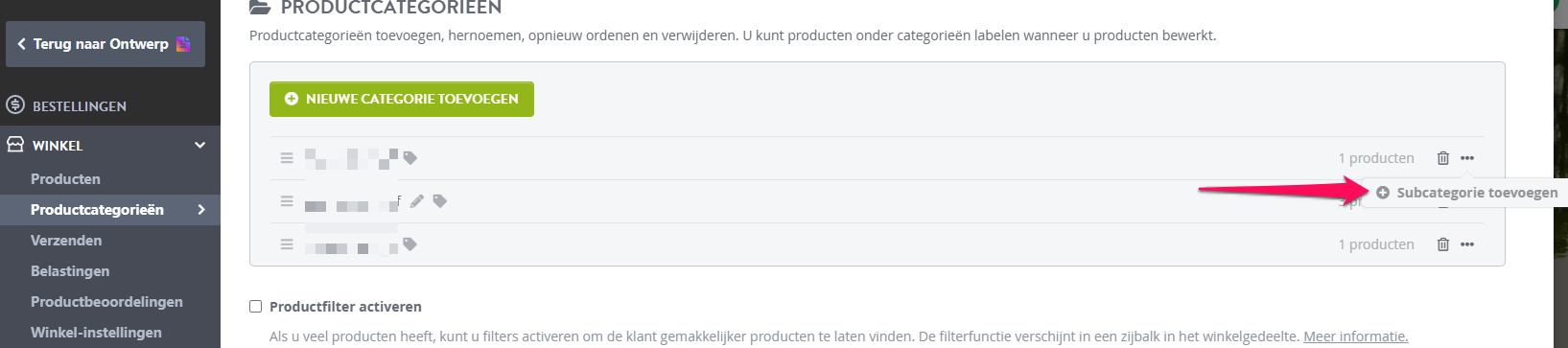Grab the drag handle of first category
The height and width of the screenshot is (348, 1568).
tap(287, 158)
